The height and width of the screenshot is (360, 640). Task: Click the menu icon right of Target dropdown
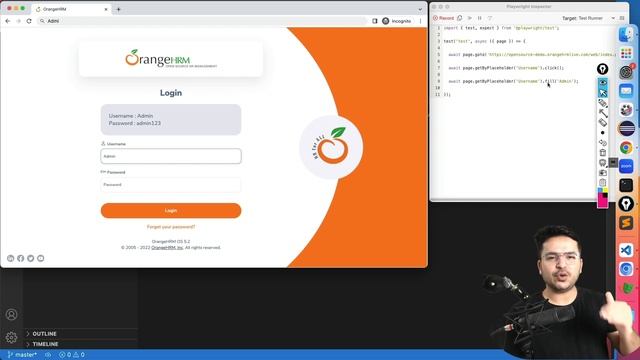point(622,18)
